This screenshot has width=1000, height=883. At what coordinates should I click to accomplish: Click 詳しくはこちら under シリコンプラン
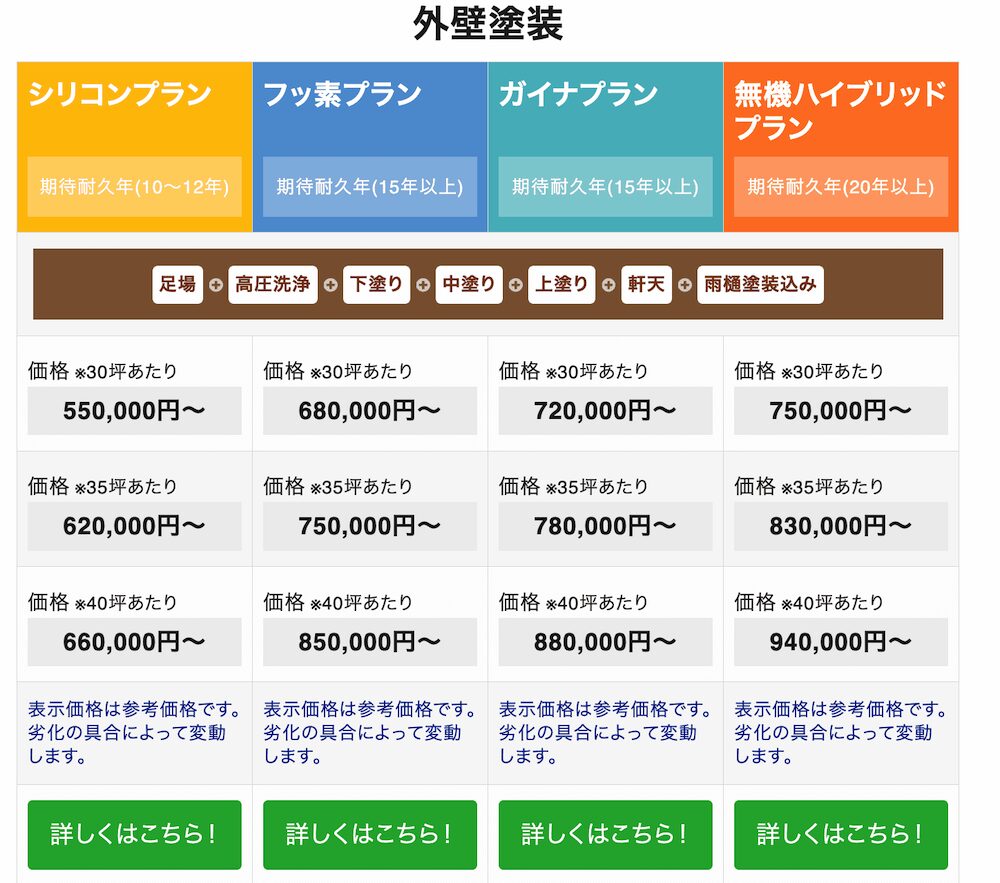(134, 834)
